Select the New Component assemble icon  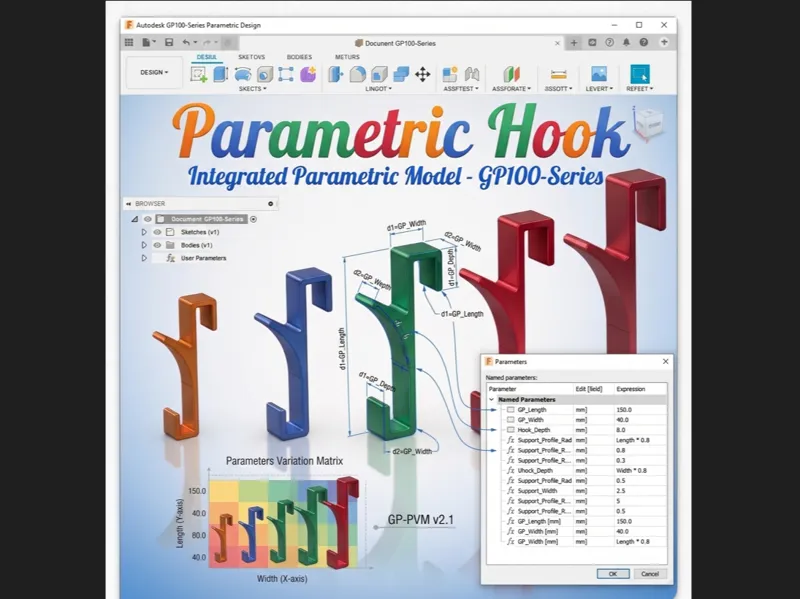pos(449,74)
